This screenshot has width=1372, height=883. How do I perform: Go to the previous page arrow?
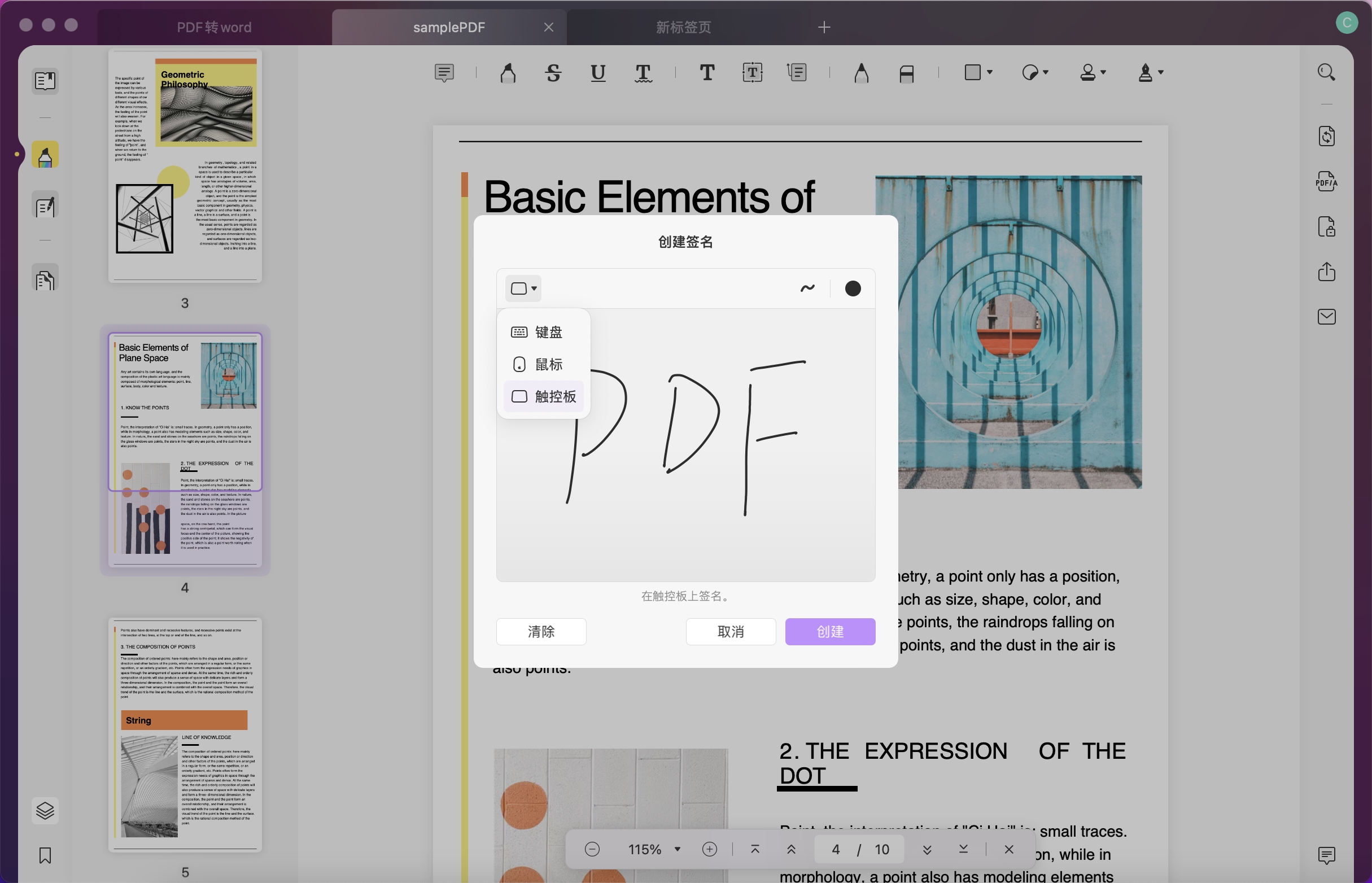[x=791, y=849]
